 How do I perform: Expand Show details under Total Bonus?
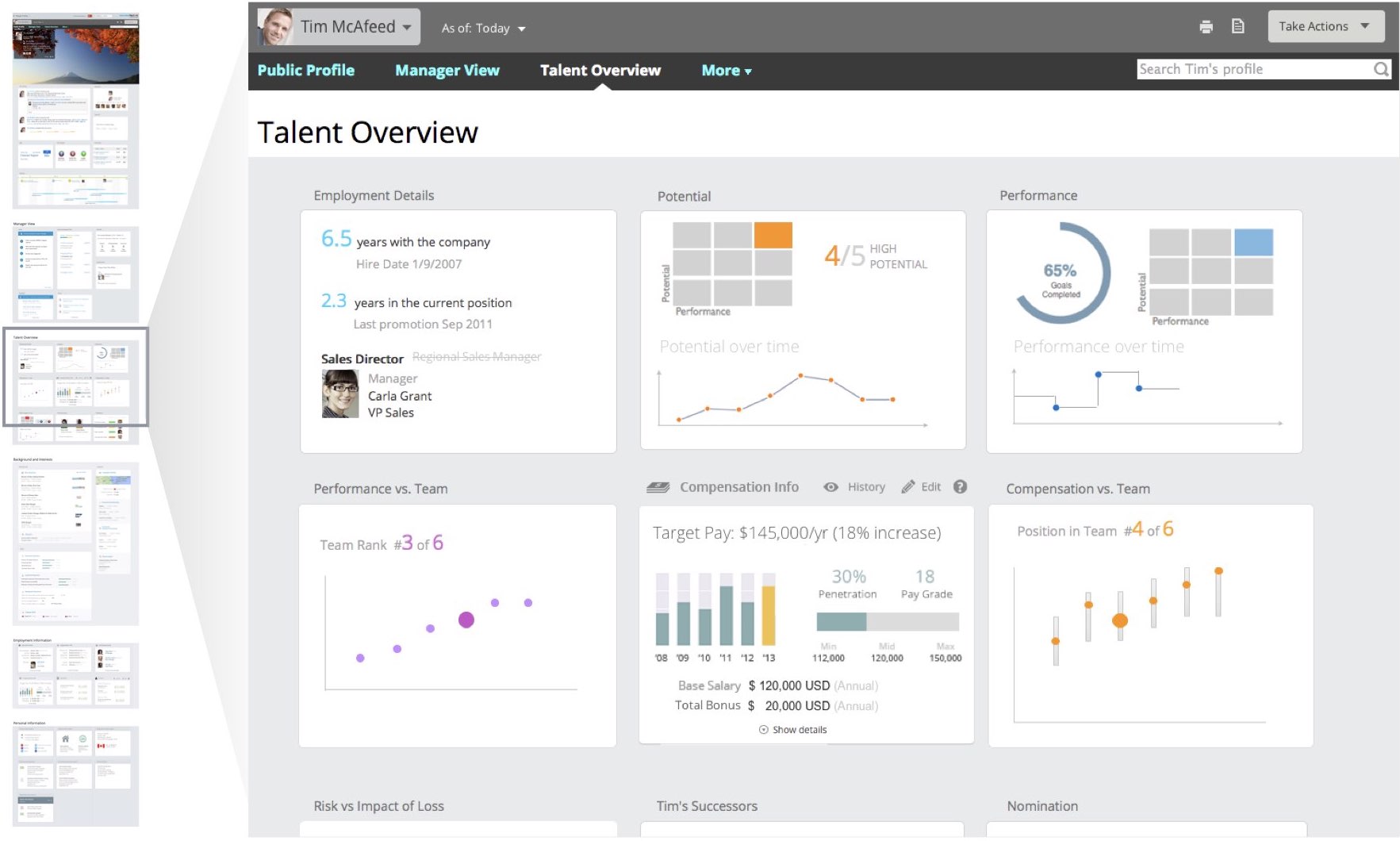(793, 730)
